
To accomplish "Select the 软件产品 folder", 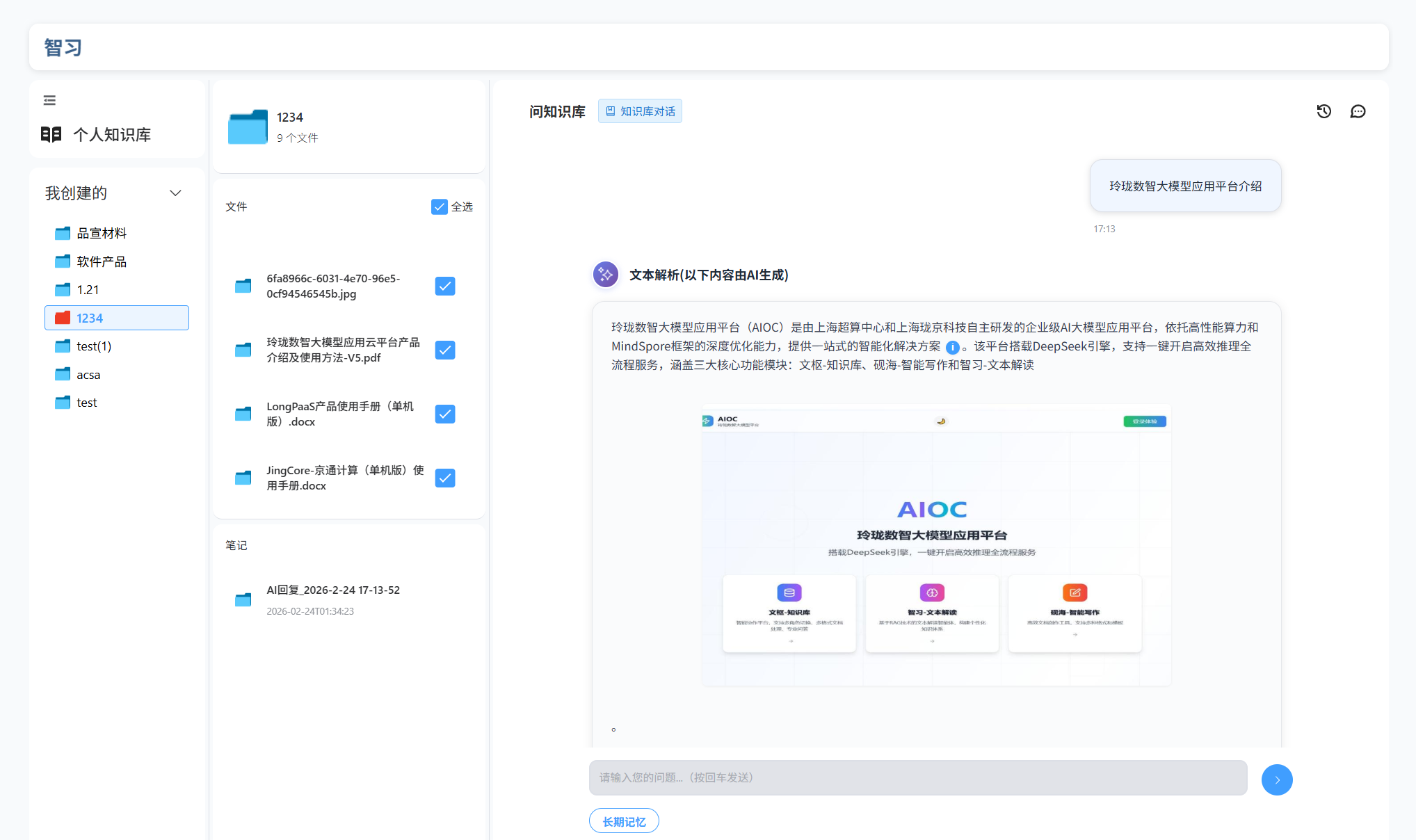I will pyautogui.click(x=102, y=261).
